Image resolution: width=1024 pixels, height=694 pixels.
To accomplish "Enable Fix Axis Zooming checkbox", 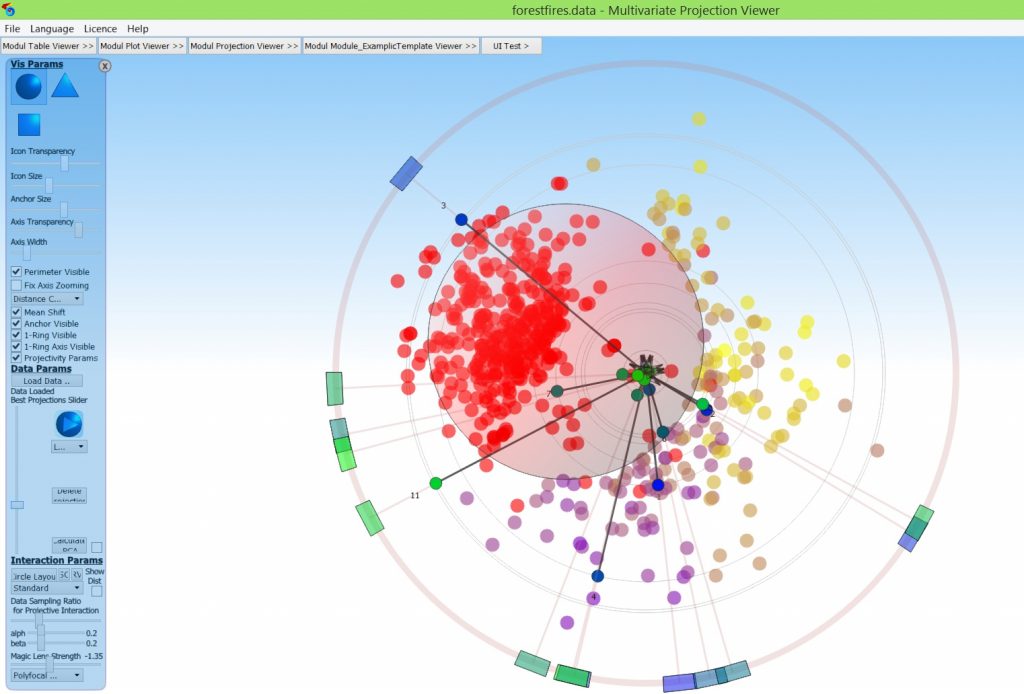I will point(16,285).
